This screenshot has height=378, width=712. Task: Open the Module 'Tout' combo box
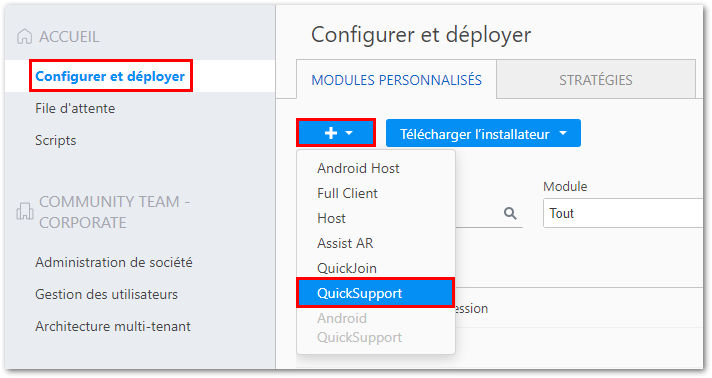tap(623, 213)
